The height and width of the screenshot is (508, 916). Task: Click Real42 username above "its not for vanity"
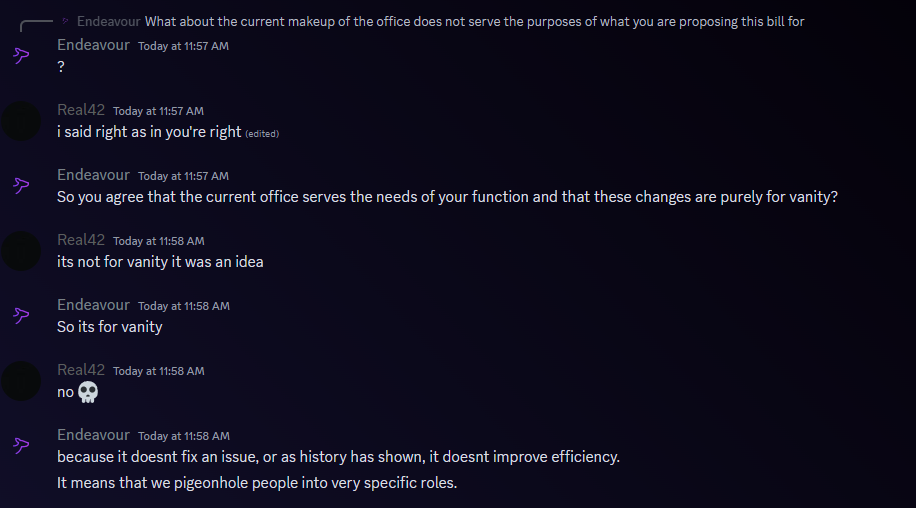81,240
